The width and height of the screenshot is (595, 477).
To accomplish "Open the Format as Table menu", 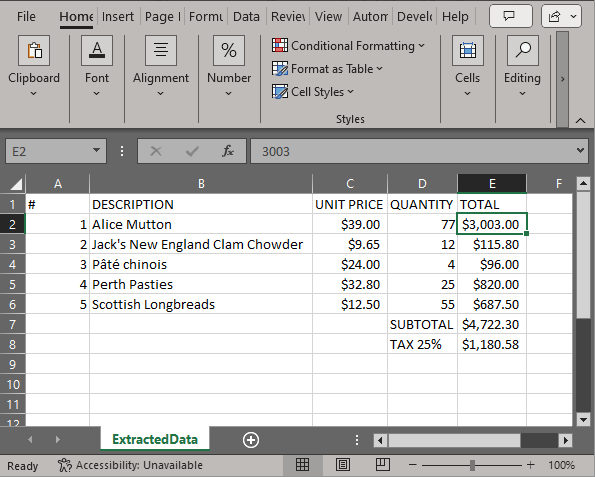I will 327,69.
